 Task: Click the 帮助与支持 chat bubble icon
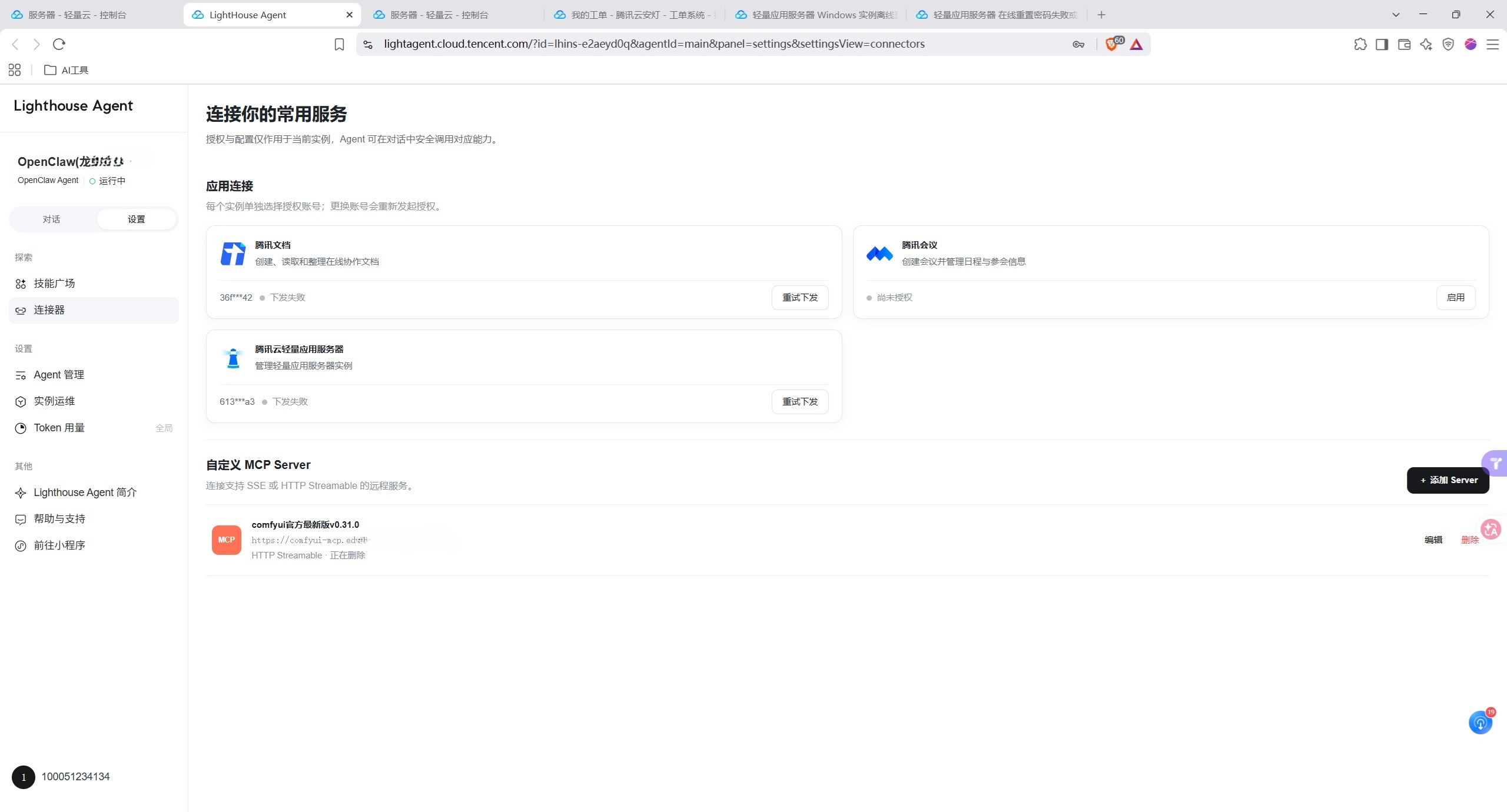point(21,520)
